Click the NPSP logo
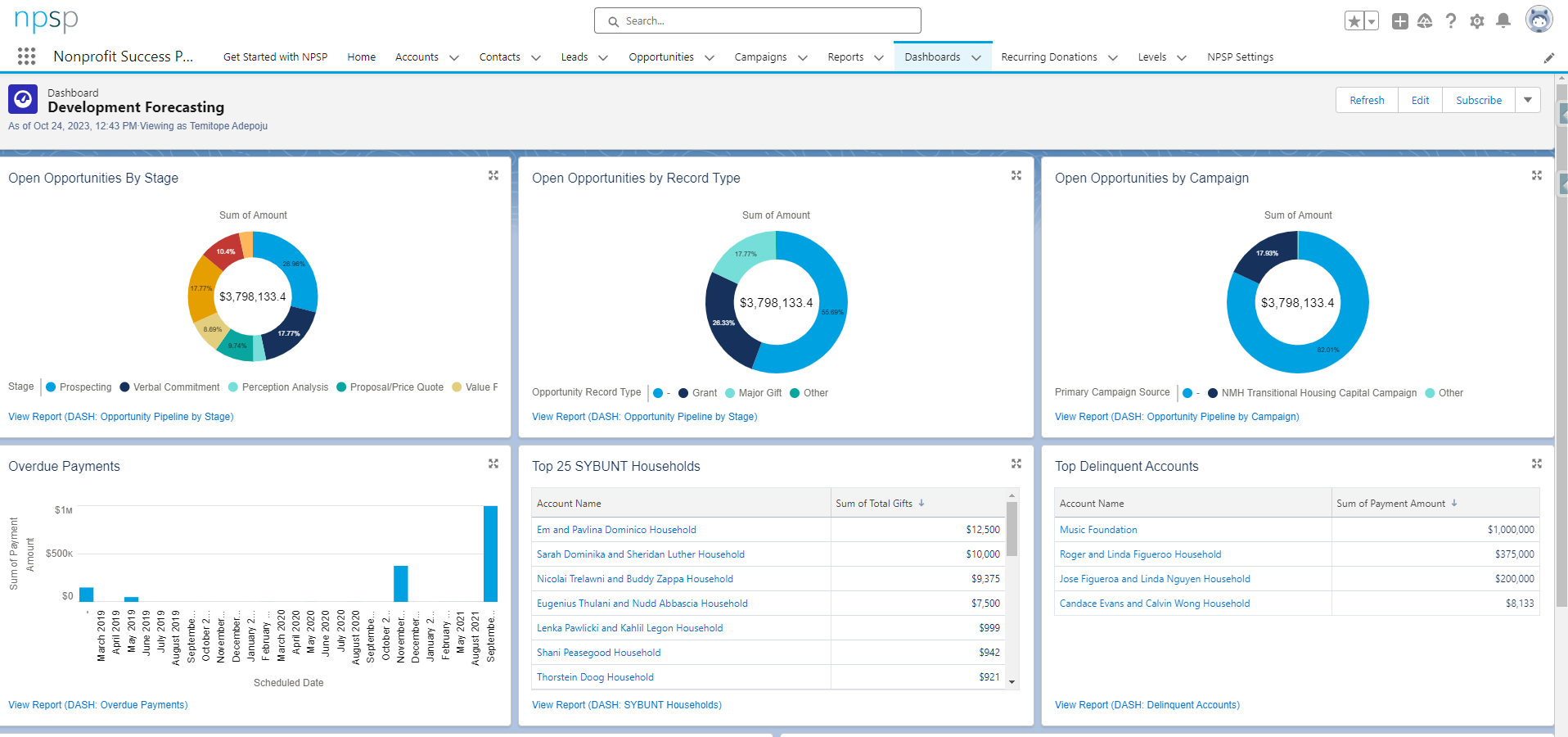 tap(46, 20)
